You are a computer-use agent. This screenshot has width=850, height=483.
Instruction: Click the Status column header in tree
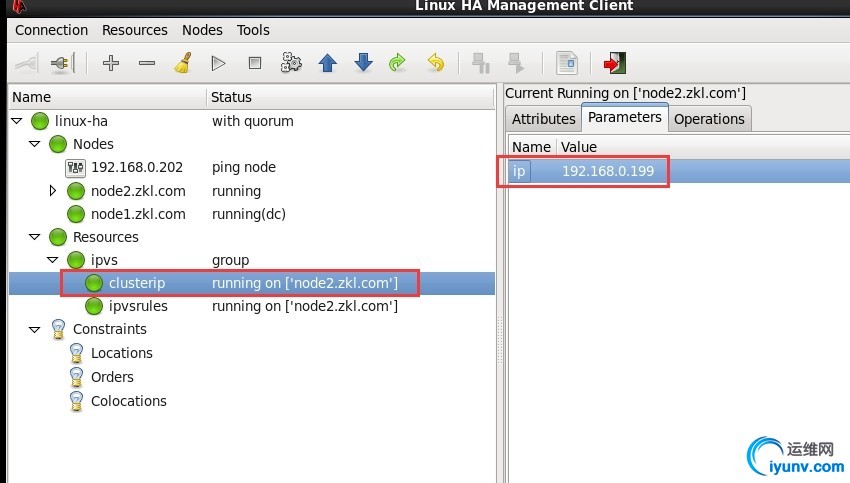[350, 98]
